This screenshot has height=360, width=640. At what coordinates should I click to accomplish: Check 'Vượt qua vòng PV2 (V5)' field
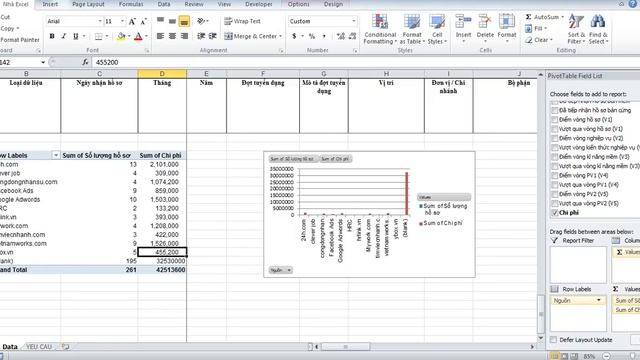(x=554, y=203)
